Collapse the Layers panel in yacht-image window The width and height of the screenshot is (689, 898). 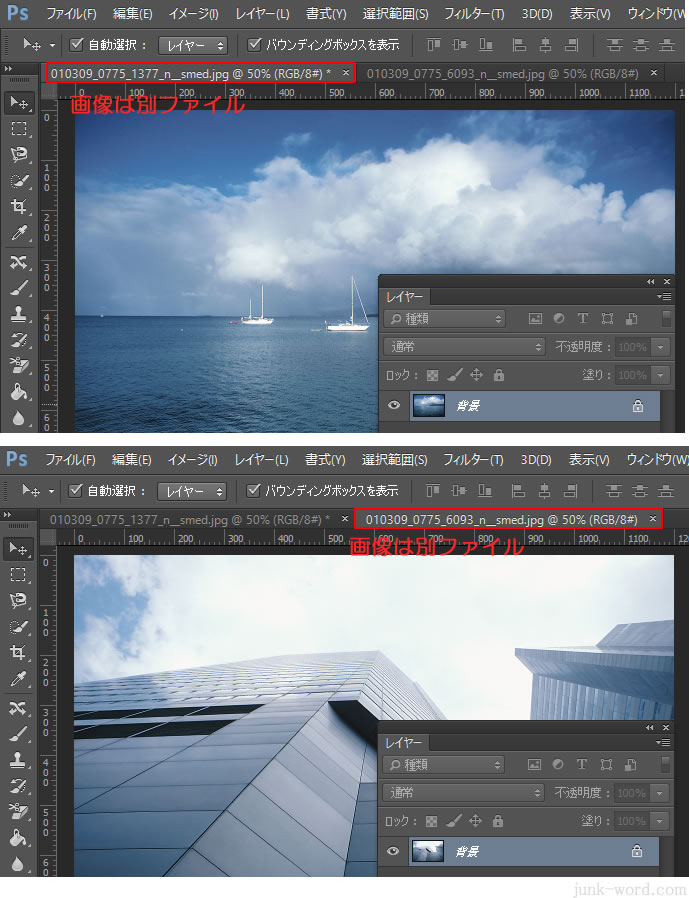pos(651,281)
